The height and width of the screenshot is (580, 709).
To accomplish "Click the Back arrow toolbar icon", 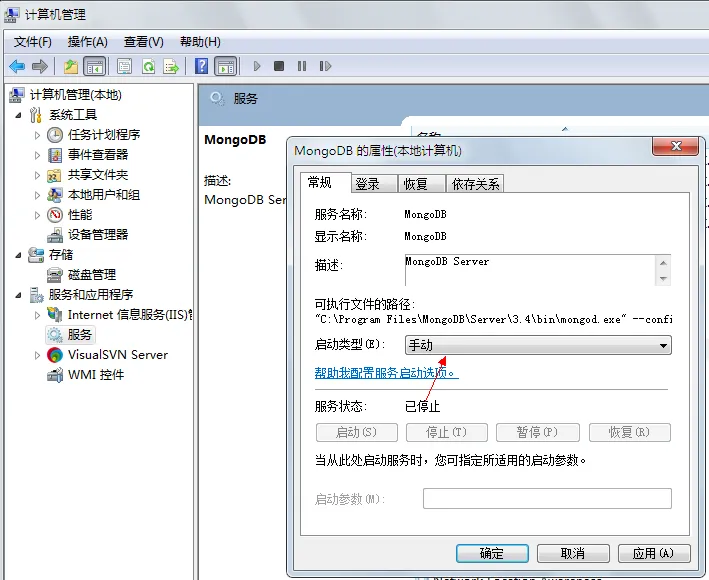I will [17, 66].
